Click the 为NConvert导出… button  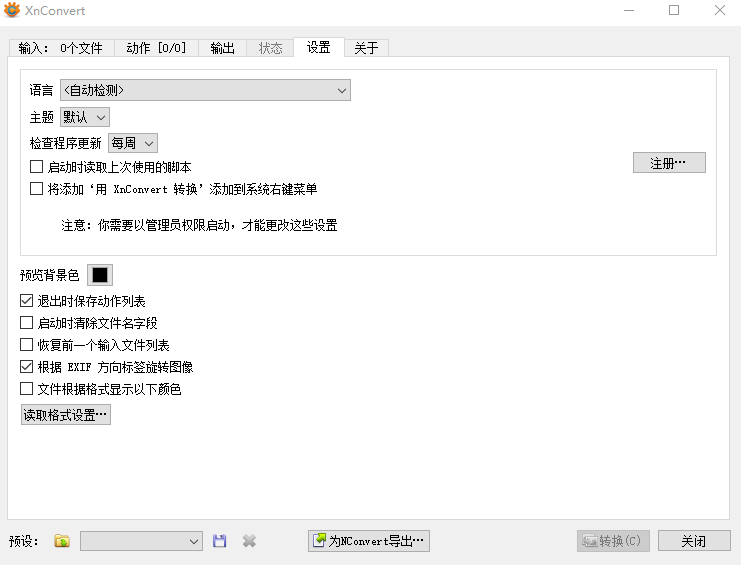click(369, 541)
